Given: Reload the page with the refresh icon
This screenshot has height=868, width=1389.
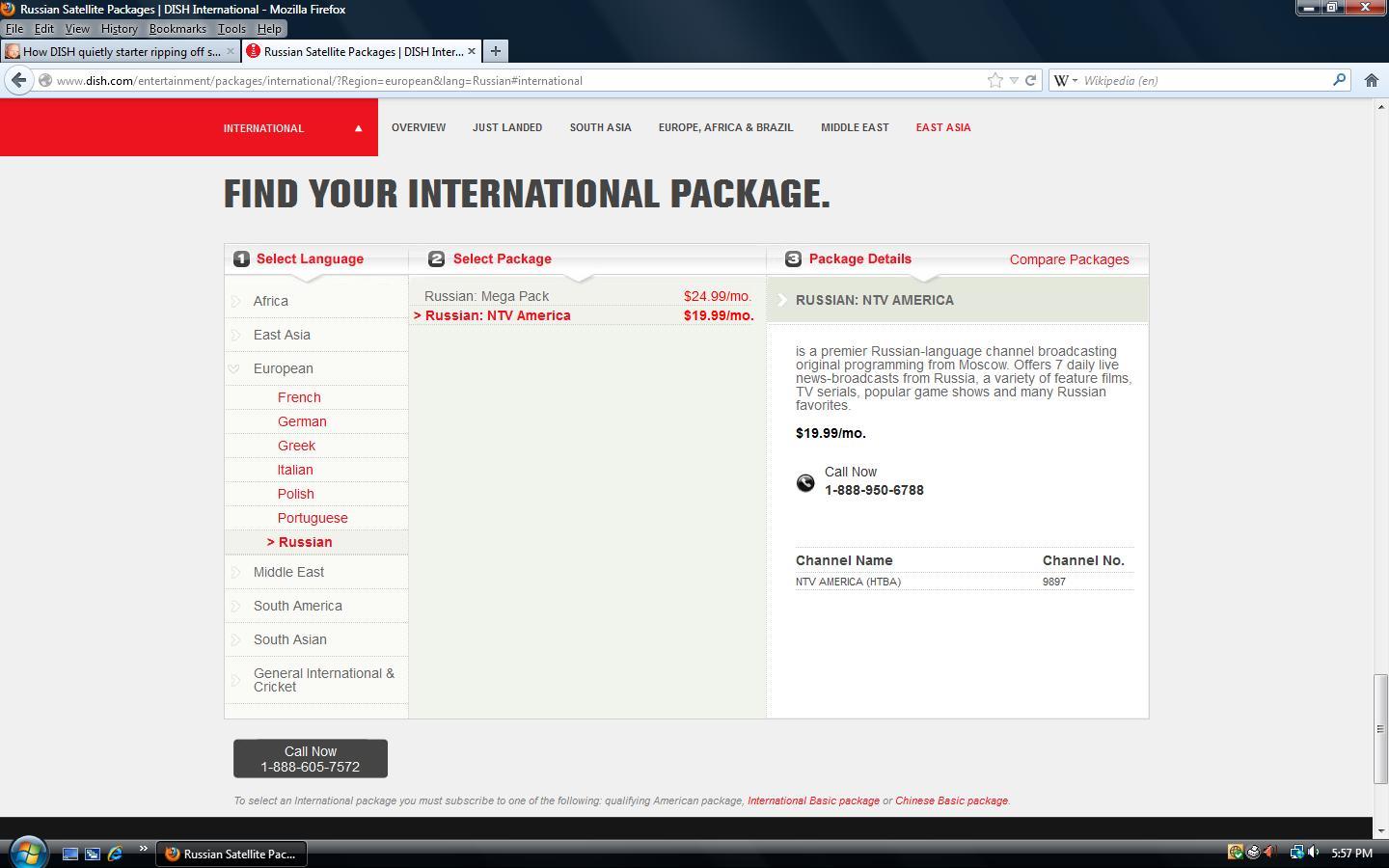Looking at the screenshot, I should click(1030, 80).
